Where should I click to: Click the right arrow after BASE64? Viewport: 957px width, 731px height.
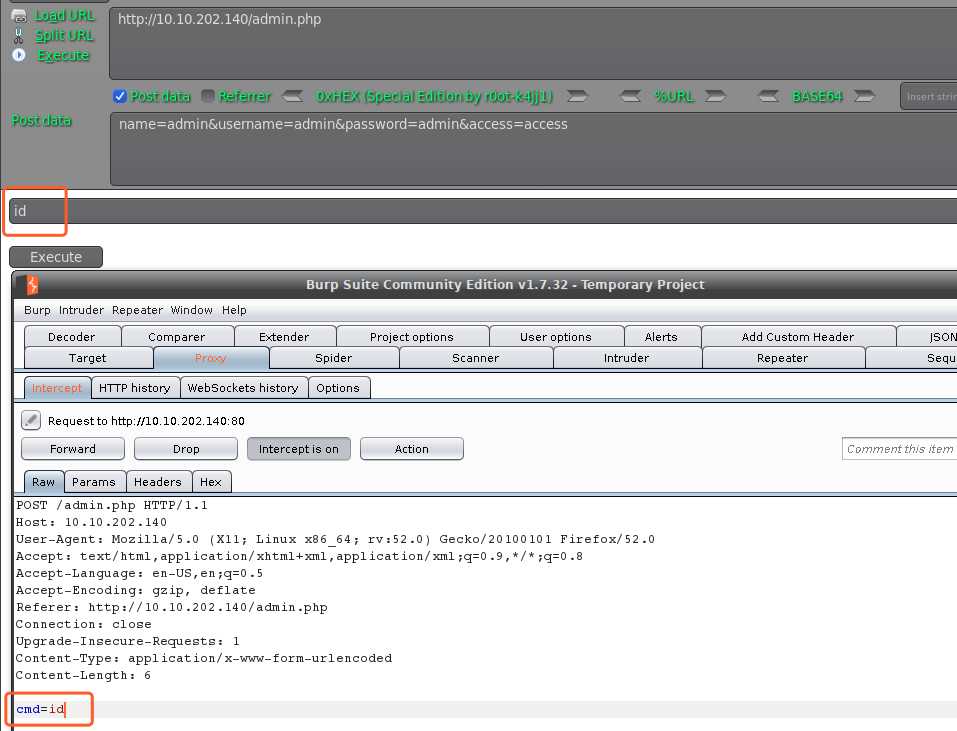[864, 96]
